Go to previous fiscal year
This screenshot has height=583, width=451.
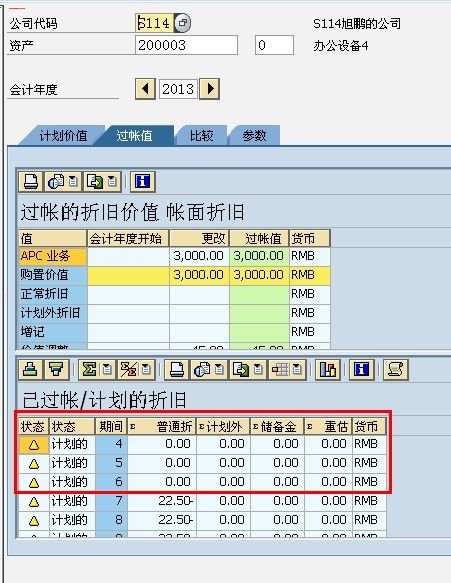pos(145,89)
